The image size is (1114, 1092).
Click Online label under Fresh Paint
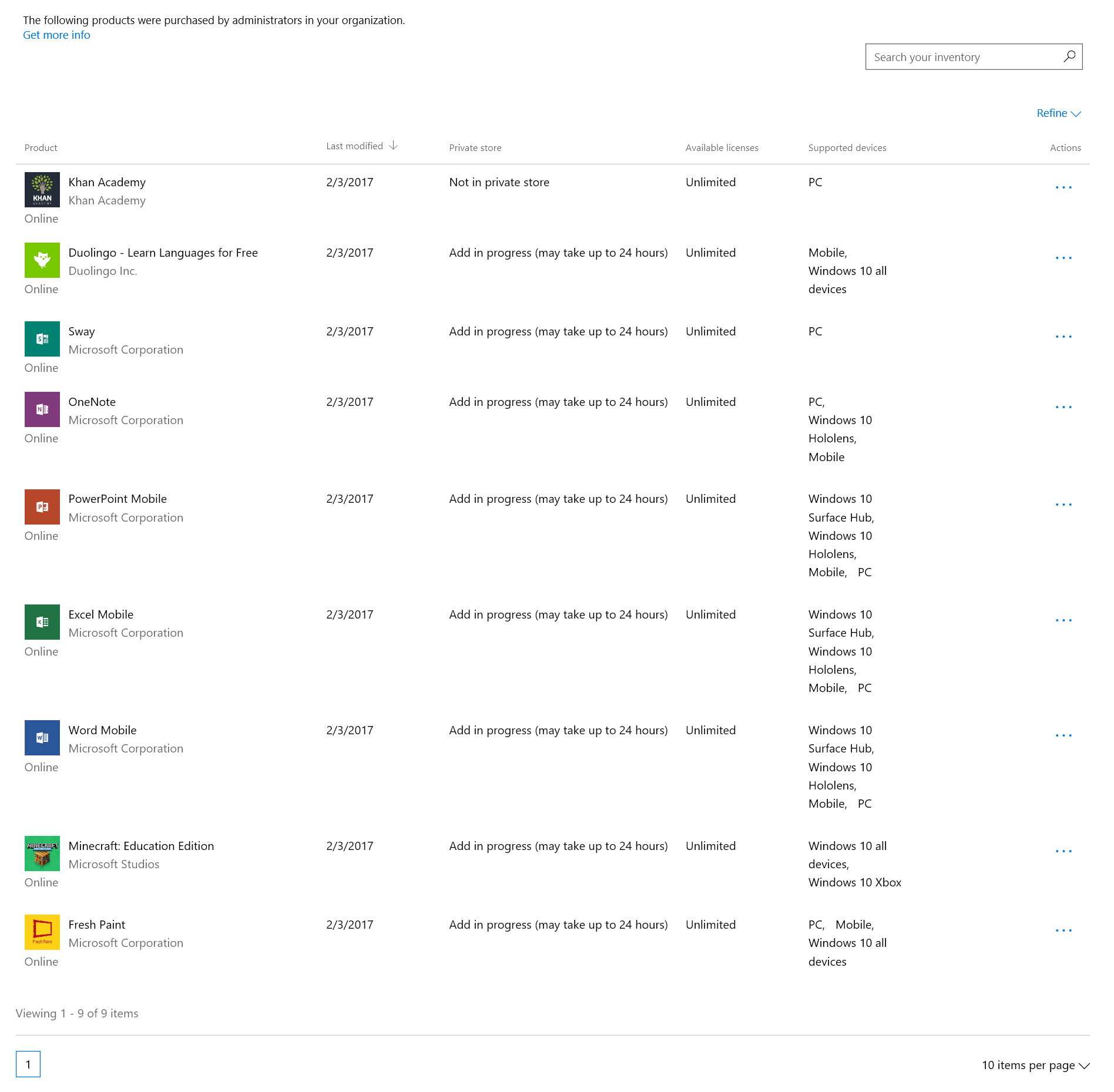[x=41, y=962]
